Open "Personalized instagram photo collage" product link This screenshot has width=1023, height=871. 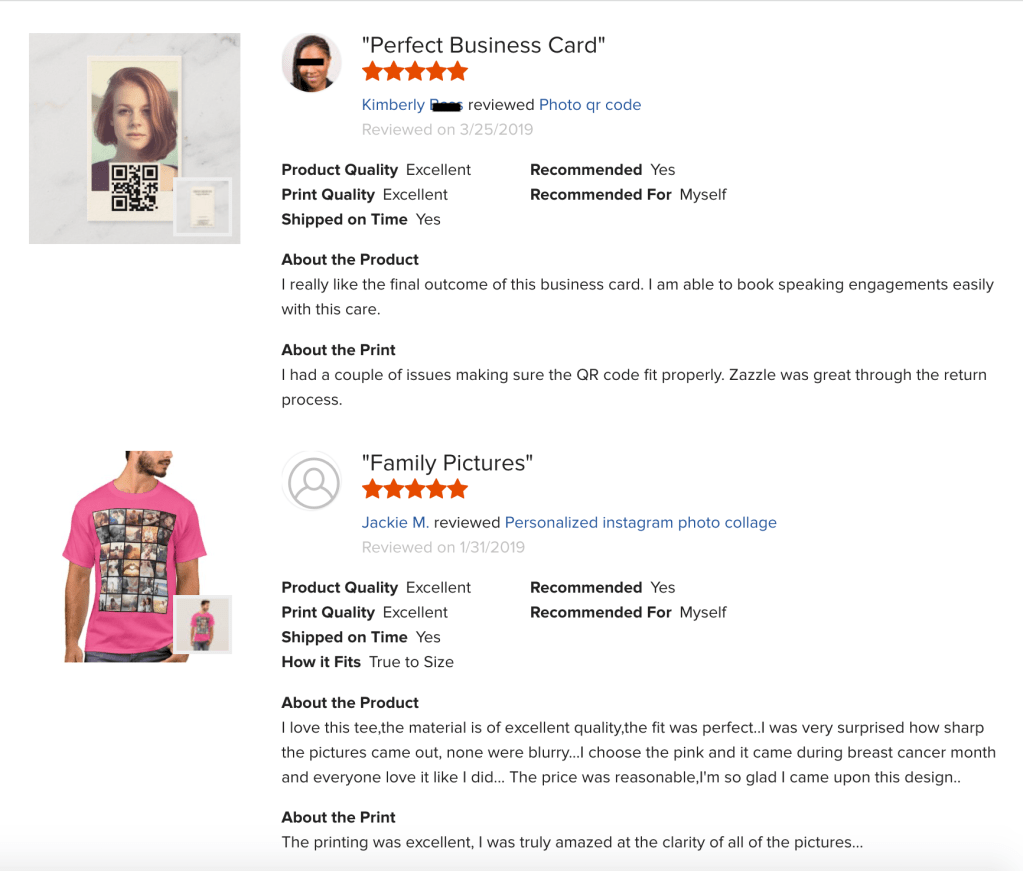[x=640, y=523]
